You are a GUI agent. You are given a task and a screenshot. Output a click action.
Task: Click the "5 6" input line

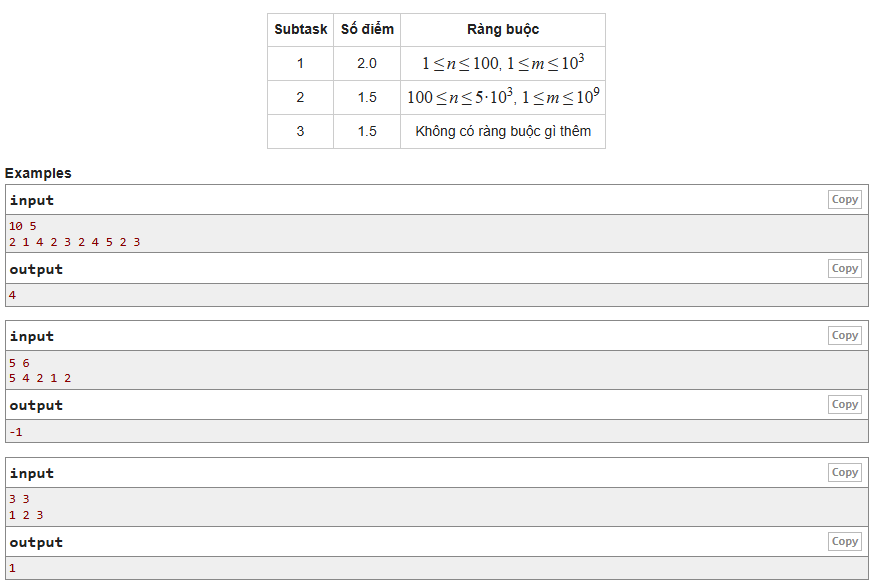pos(19,362)
